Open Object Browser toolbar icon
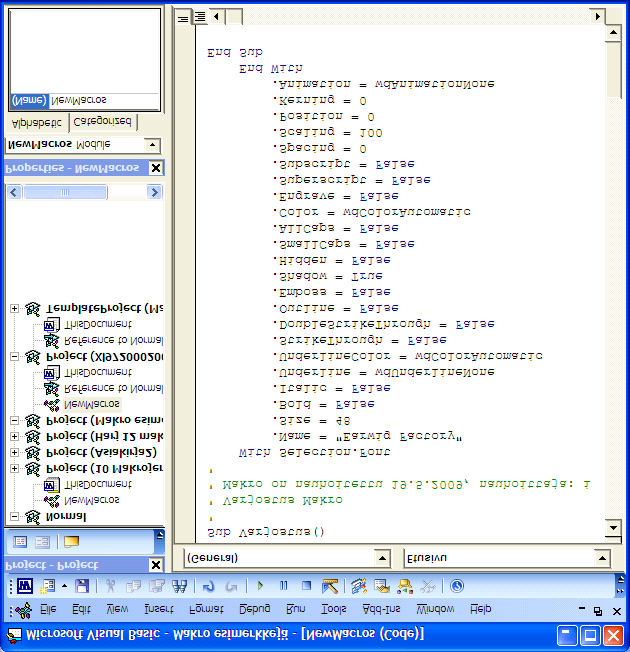The height and width of the screenshot is (652, 630). point(405,586)
